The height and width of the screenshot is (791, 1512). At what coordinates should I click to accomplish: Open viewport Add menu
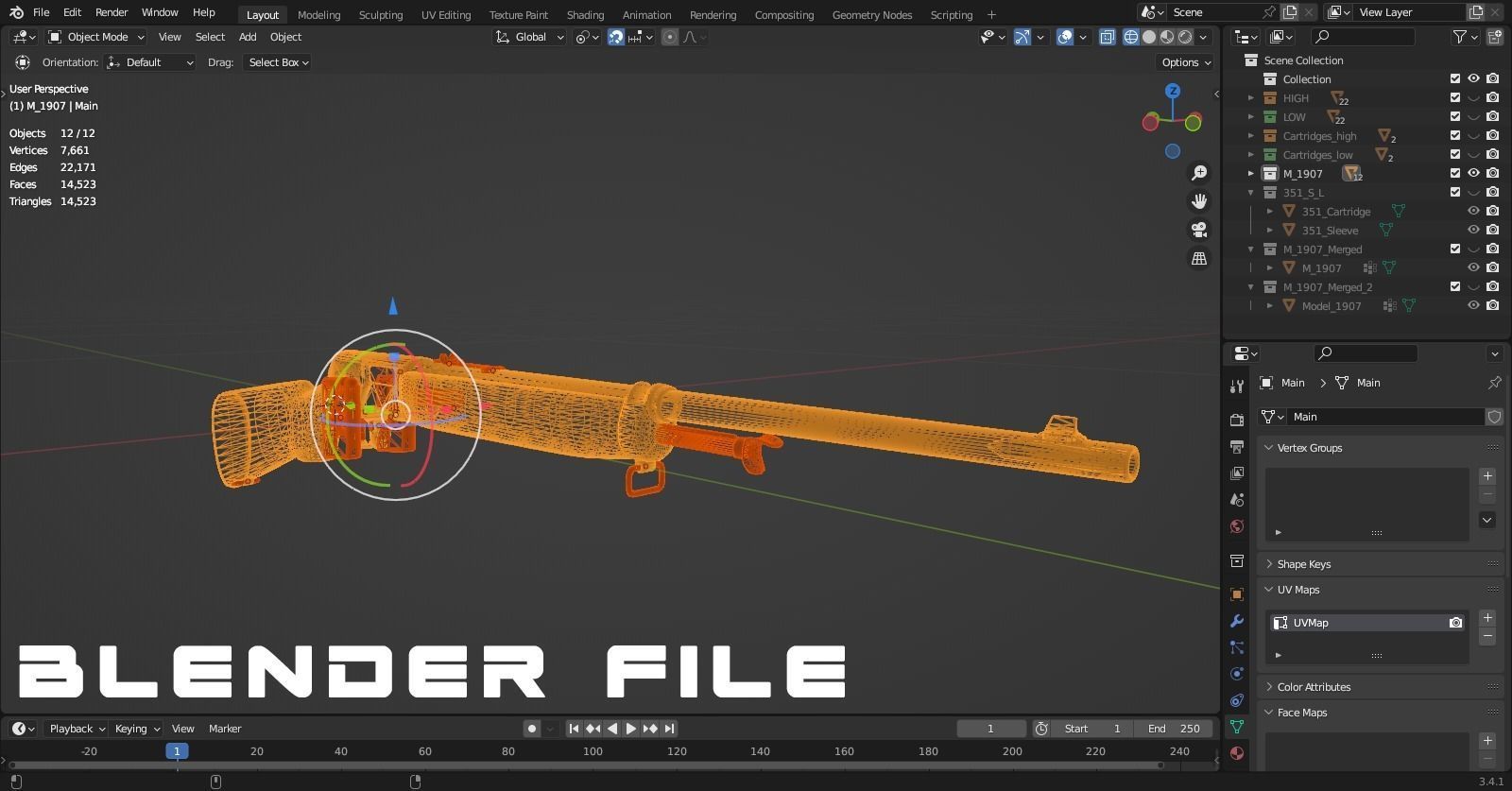[248, 37]
